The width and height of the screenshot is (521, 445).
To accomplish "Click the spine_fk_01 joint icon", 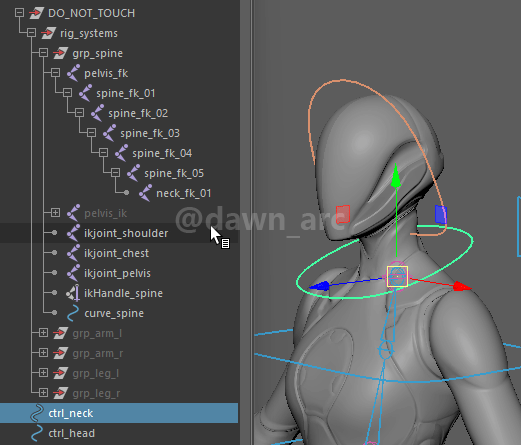I will 85,93.
